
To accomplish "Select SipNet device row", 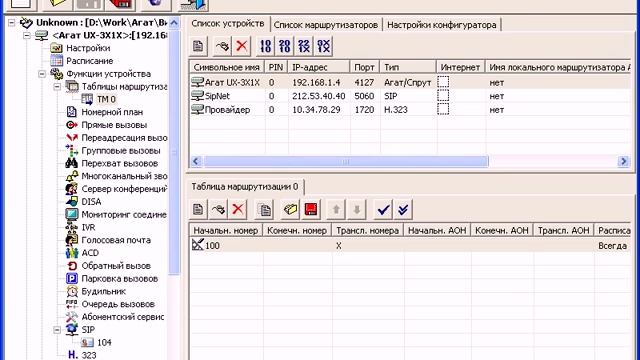I will tap(410, 96).
